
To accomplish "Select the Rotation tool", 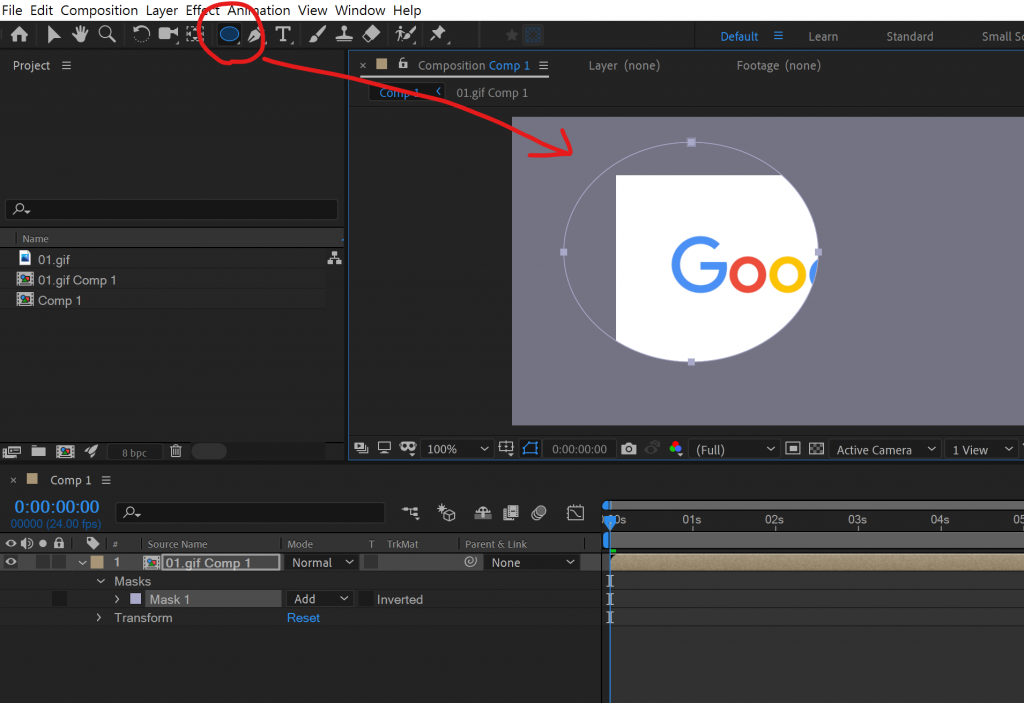I will [140, 35].
